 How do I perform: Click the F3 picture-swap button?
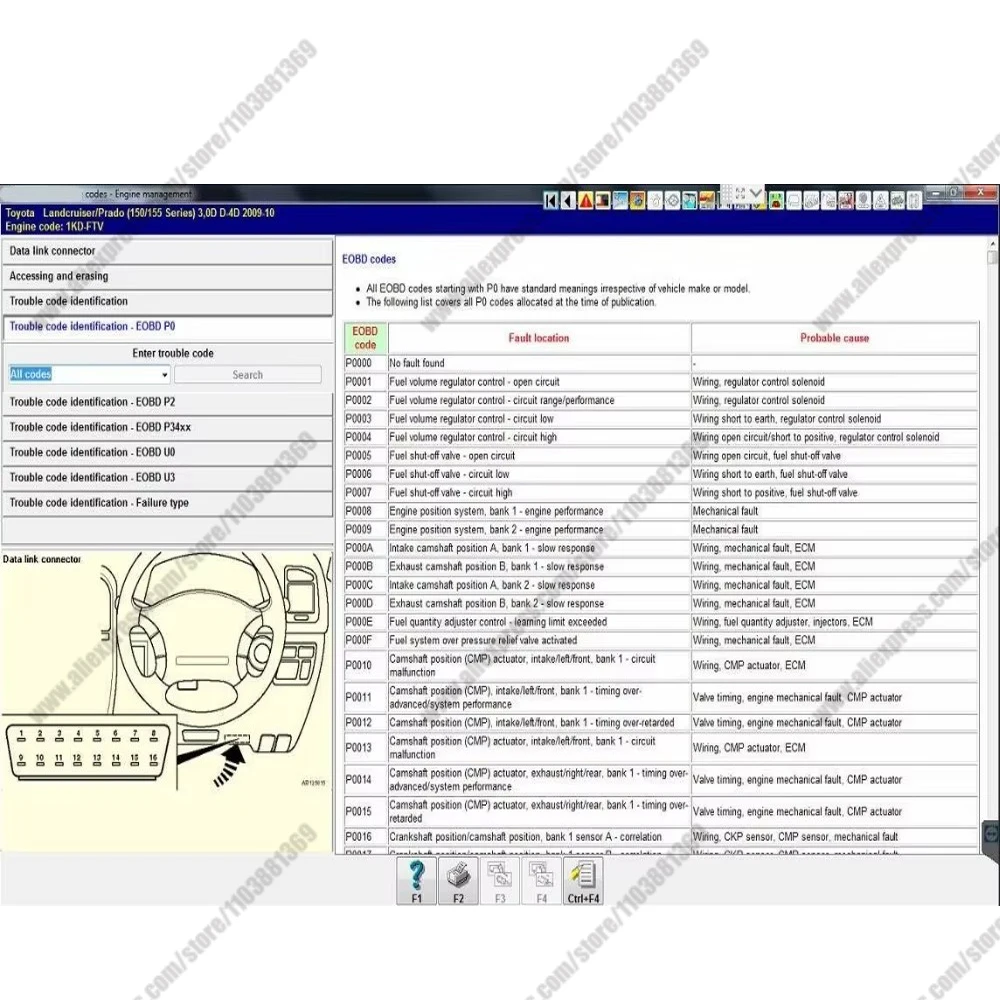[x=499, y=881]
